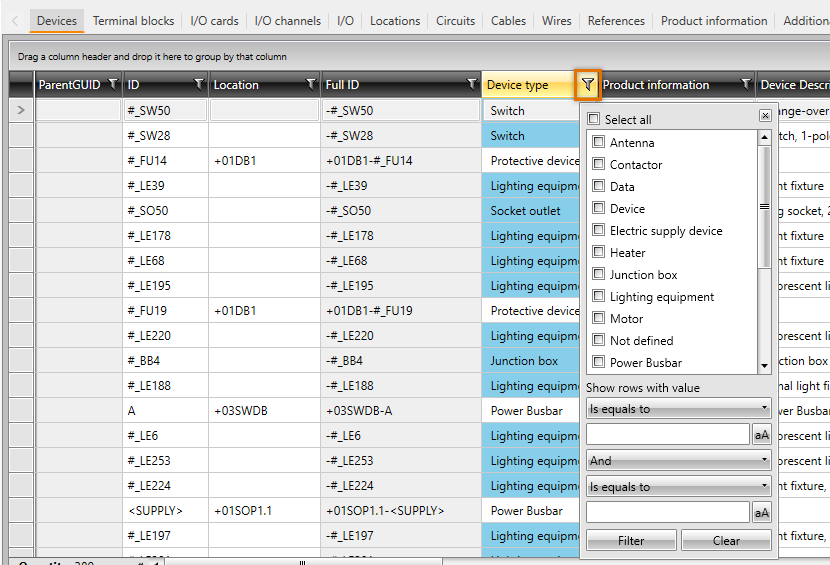Close the filter popup with X icon
This screenshot has height=565, width=830.
[765, 116]
